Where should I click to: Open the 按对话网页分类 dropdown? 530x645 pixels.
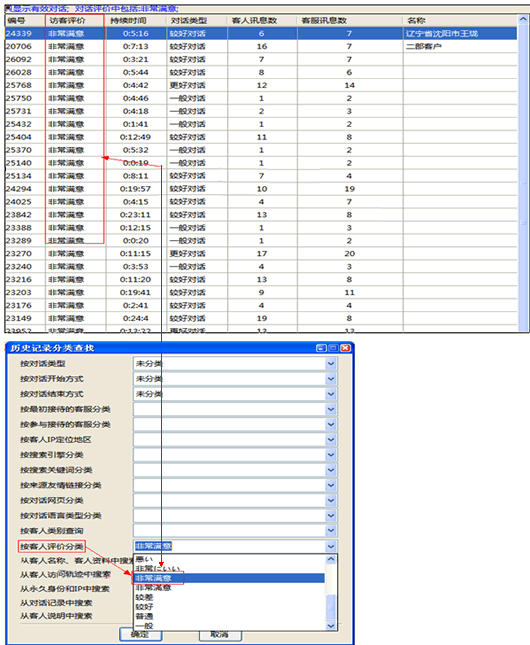coord(331,501)
